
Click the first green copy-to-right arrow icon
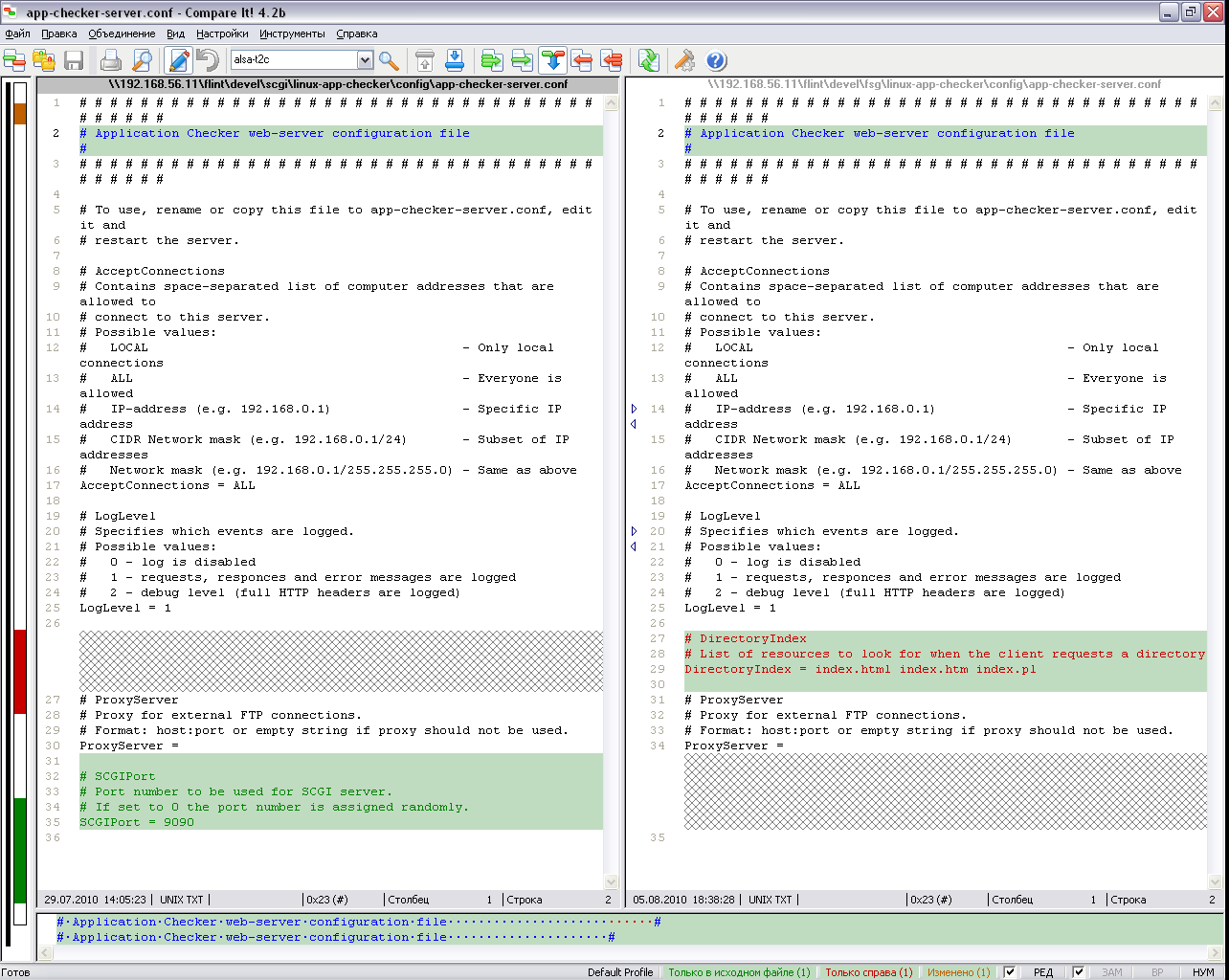click(x=492, y=60)
